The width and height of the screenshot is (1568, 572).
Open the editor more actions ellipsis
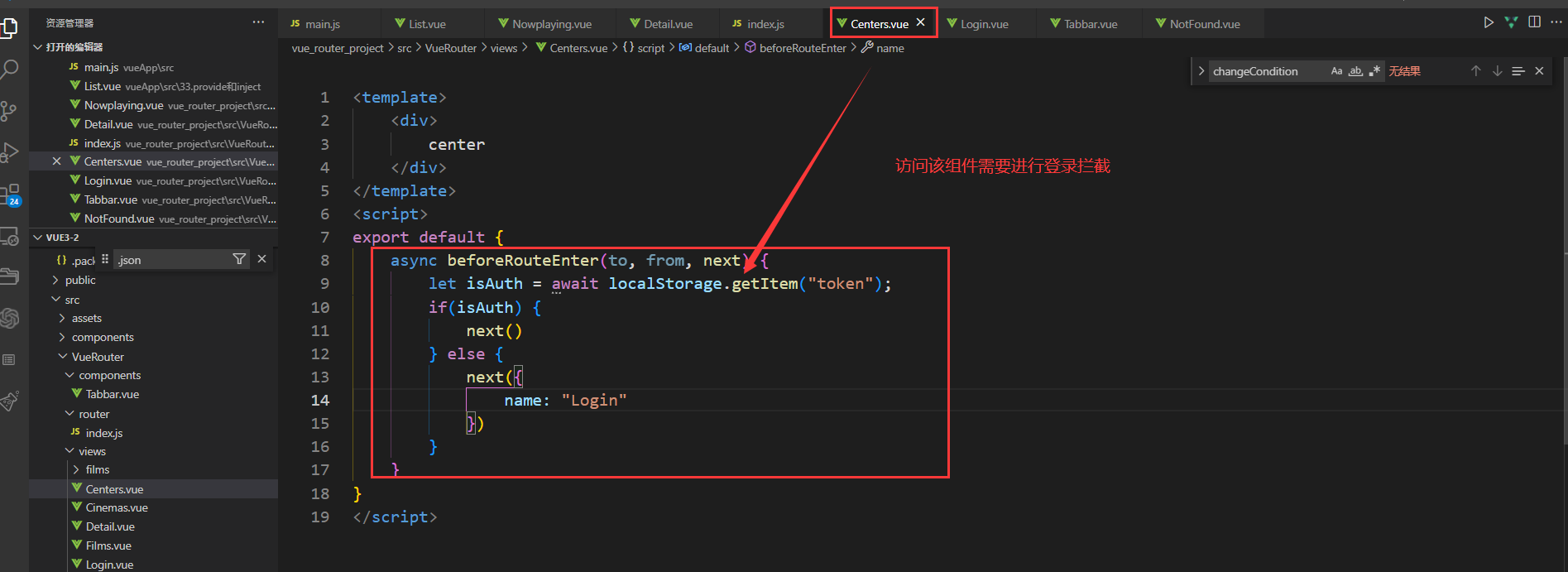pyautogui.click(x=1556, y=22)
